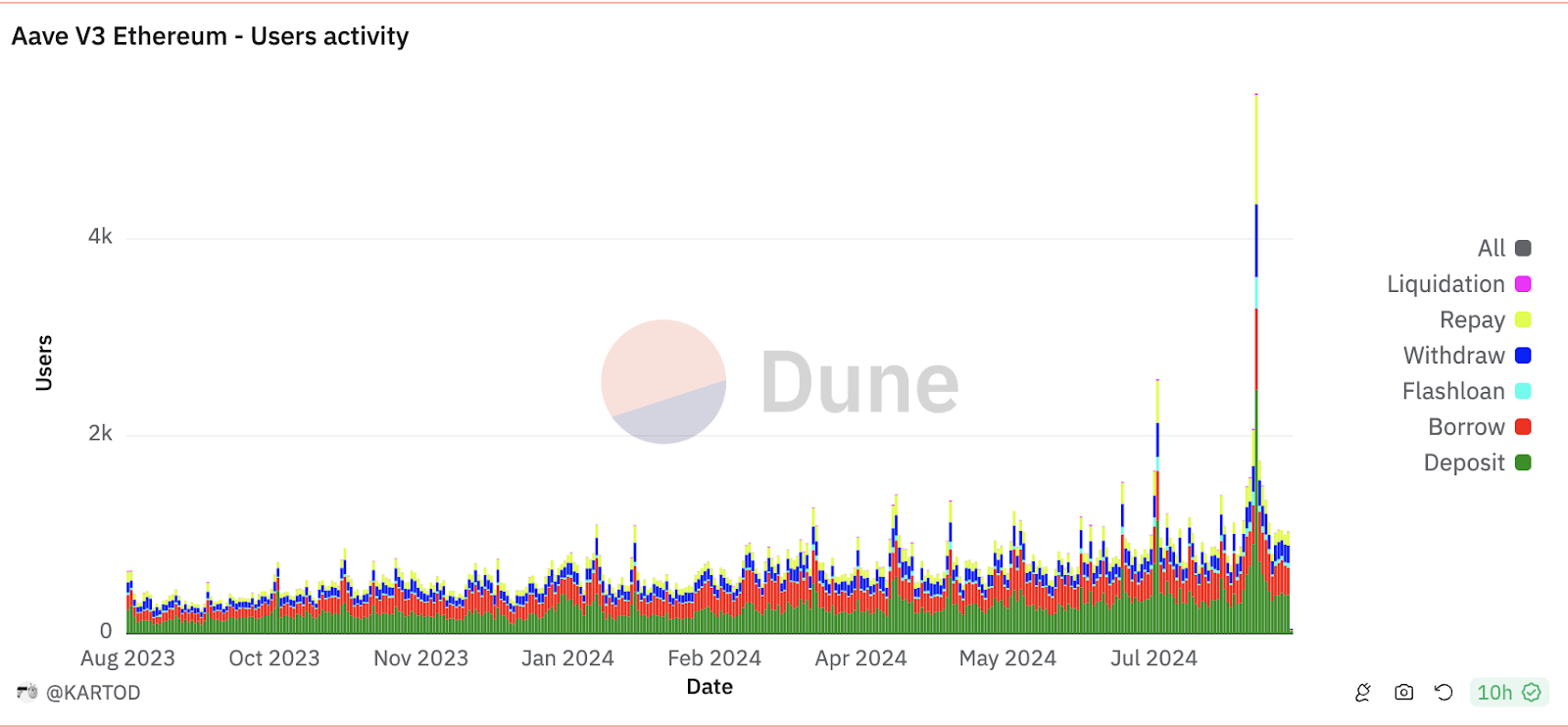Viewport: 1568px width, 727px height.
Task: Toggle the Flashloan series legend label
Action: (1453, 391)
